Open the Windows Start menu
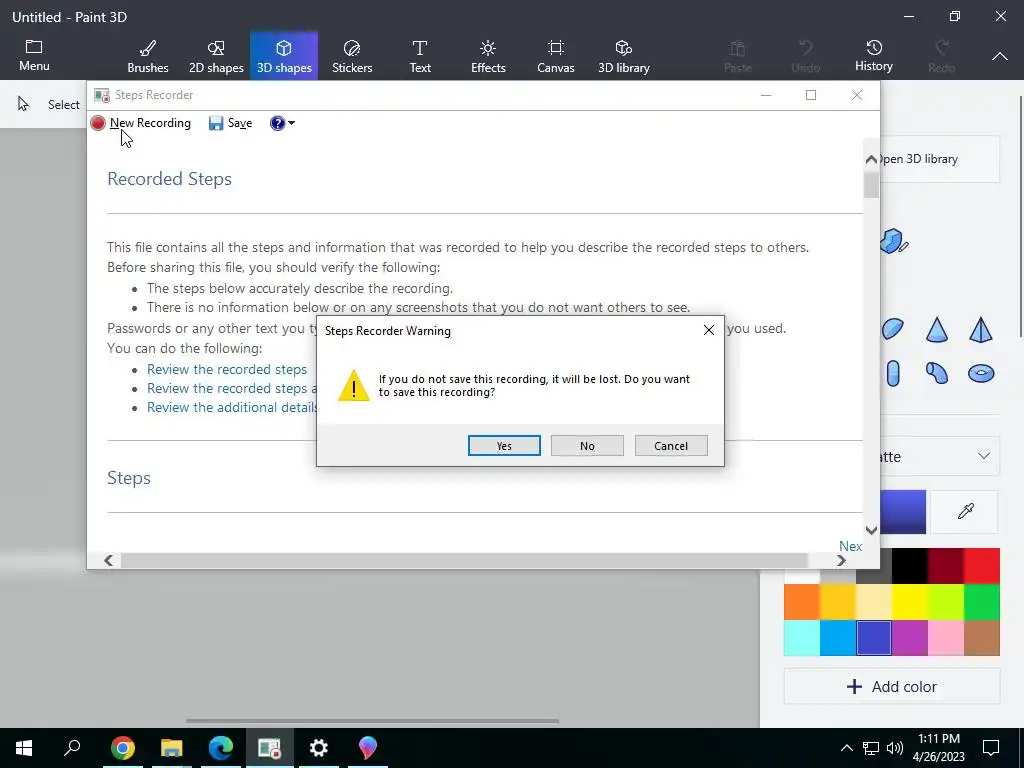1024x768 pixels. point(24,748)
